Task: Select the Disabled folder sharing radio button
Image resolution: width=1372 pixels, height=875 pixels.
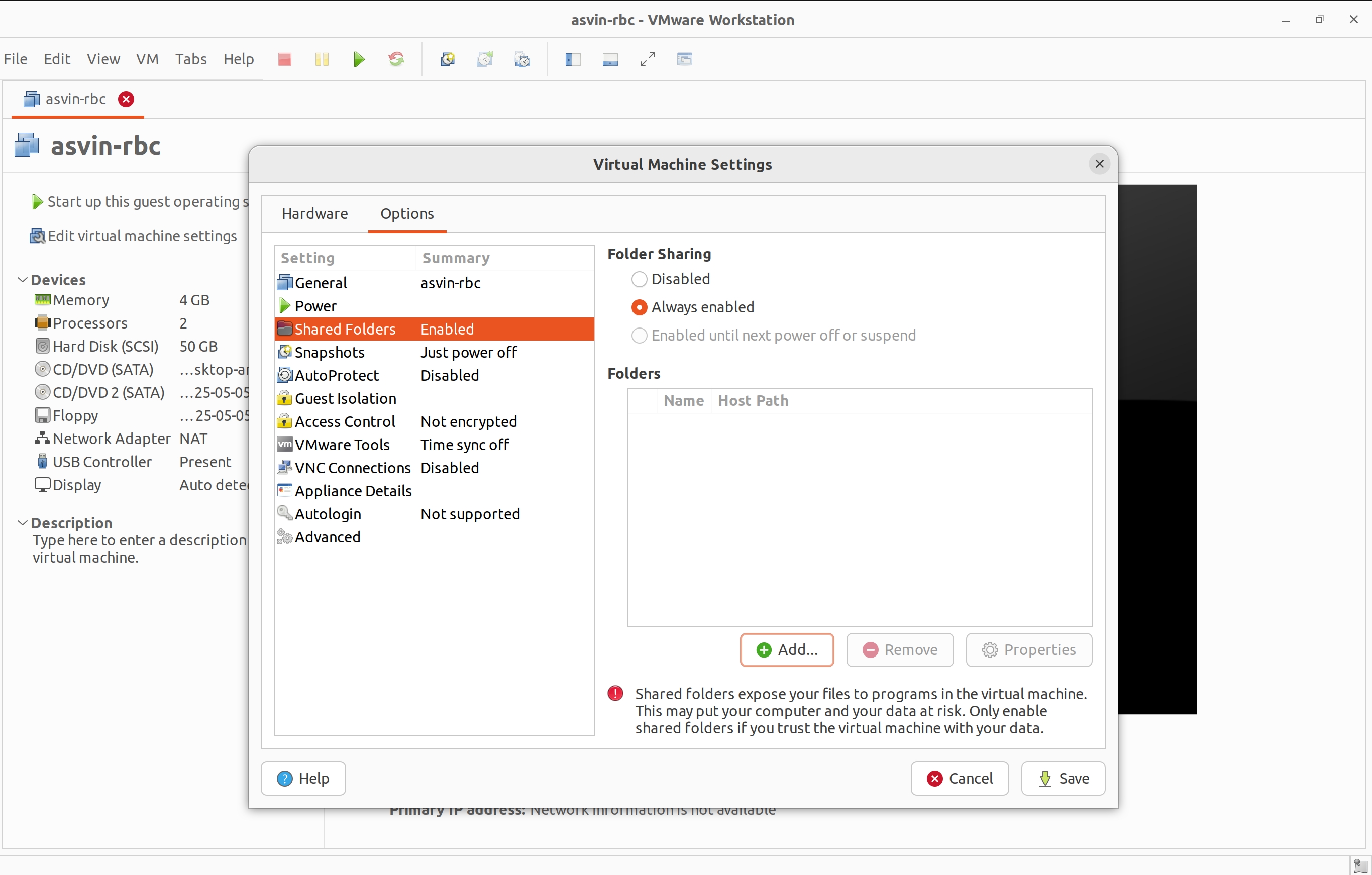Action: [x=640, y=279]
